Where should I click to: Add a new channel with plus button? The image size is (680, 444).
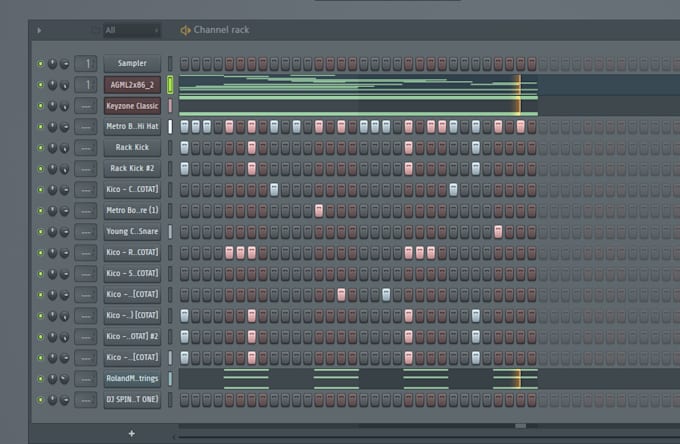point(131,433)
